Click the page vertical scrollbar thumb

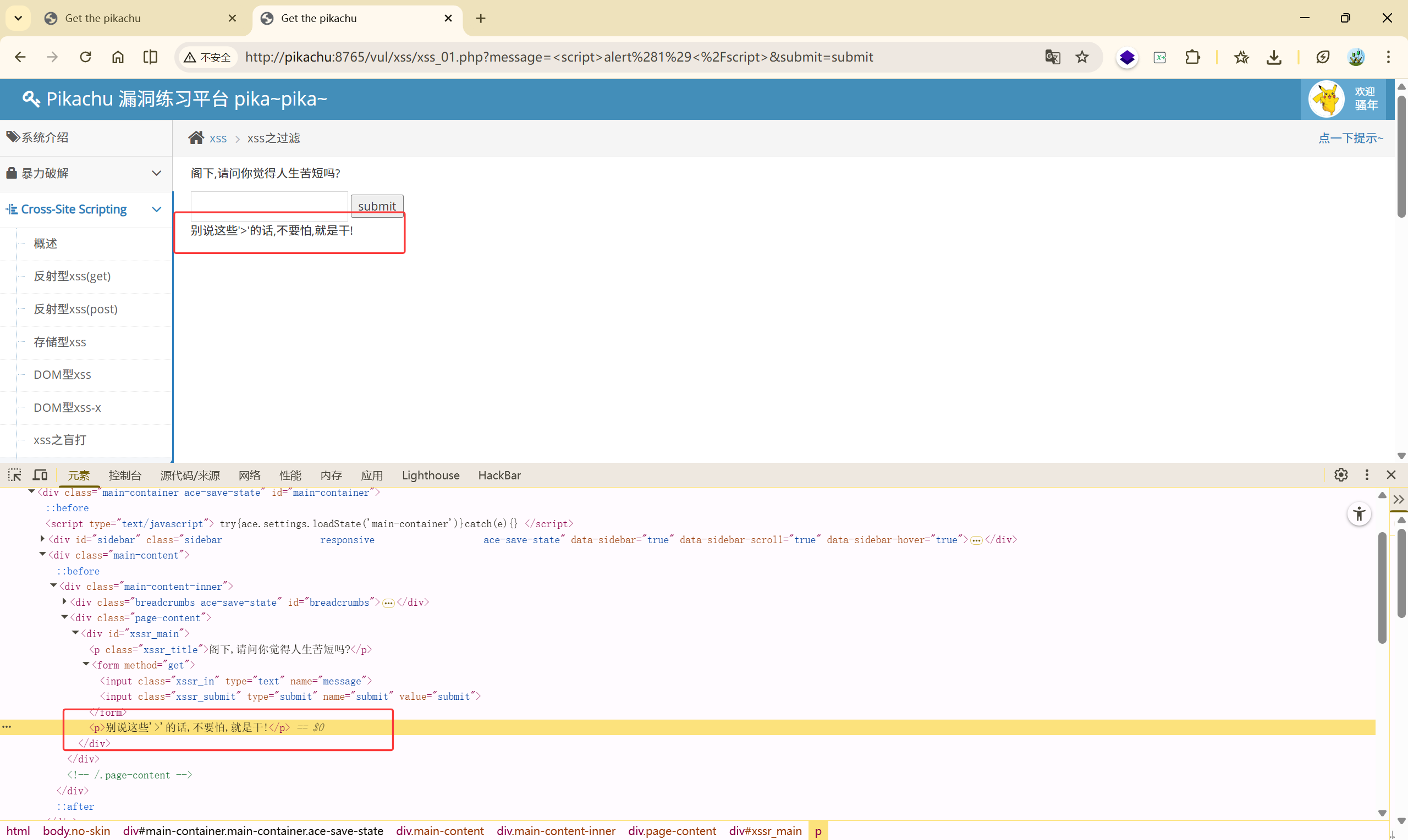[1401, 156]
